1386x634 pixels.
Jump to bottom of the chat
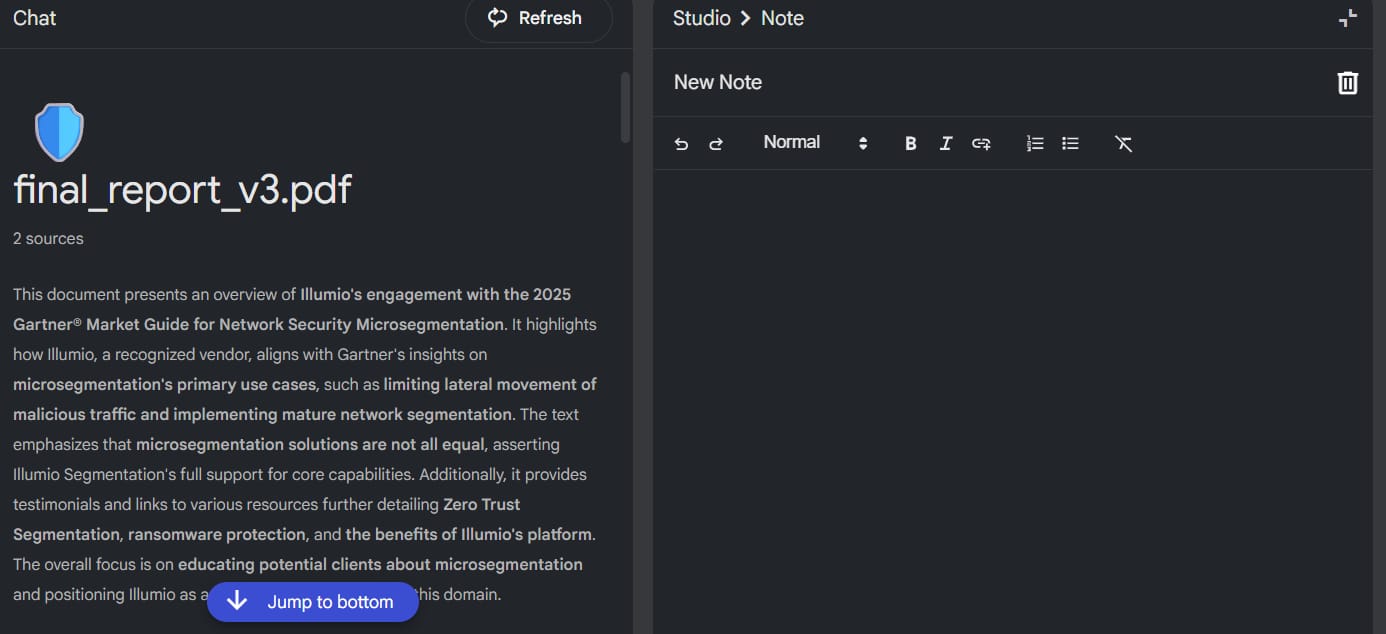click(312, 602)
